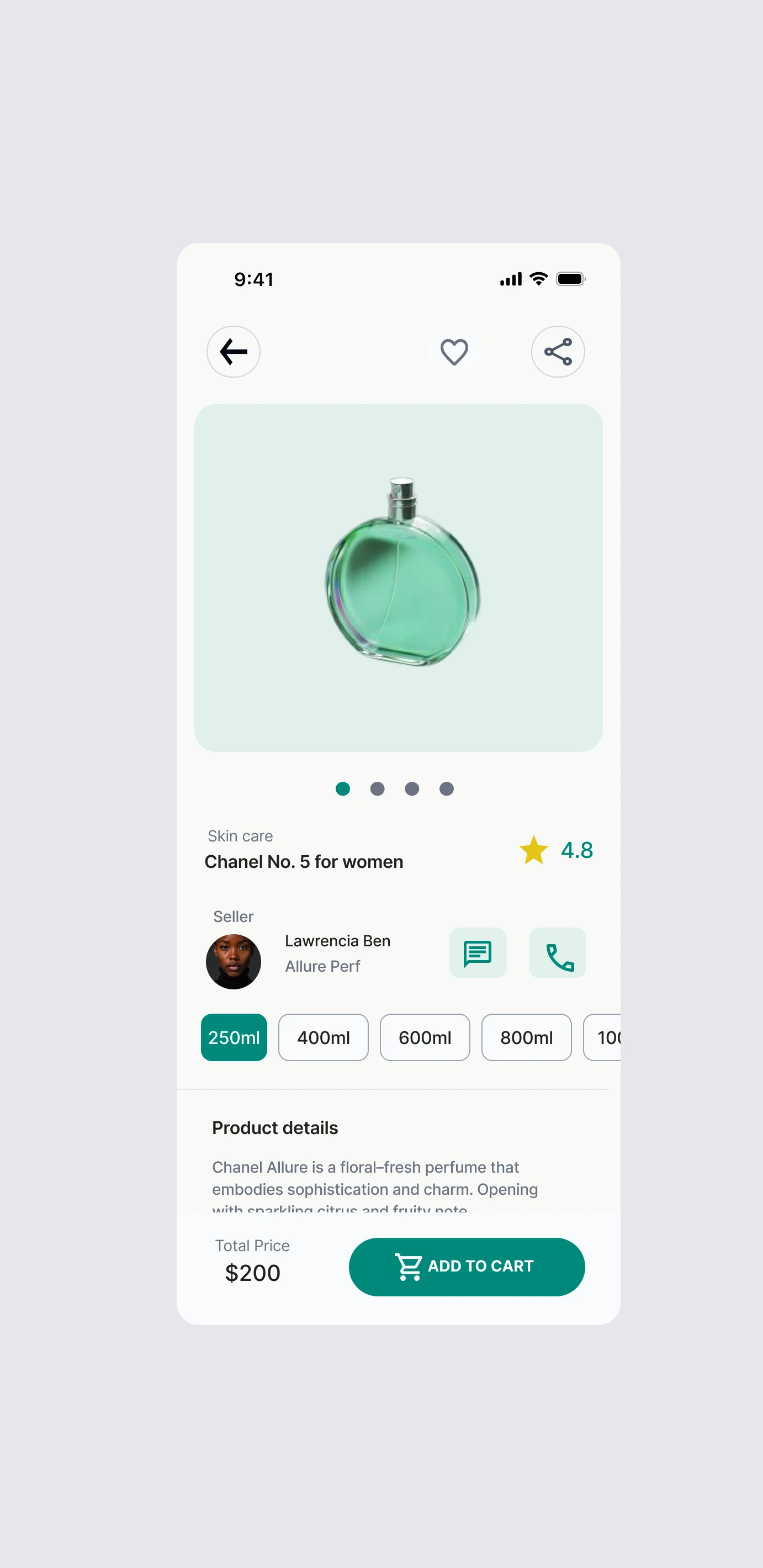This screenshot has height=1568, width=763.
Task: Expand the Product details description text
Action: point(375,1188)
